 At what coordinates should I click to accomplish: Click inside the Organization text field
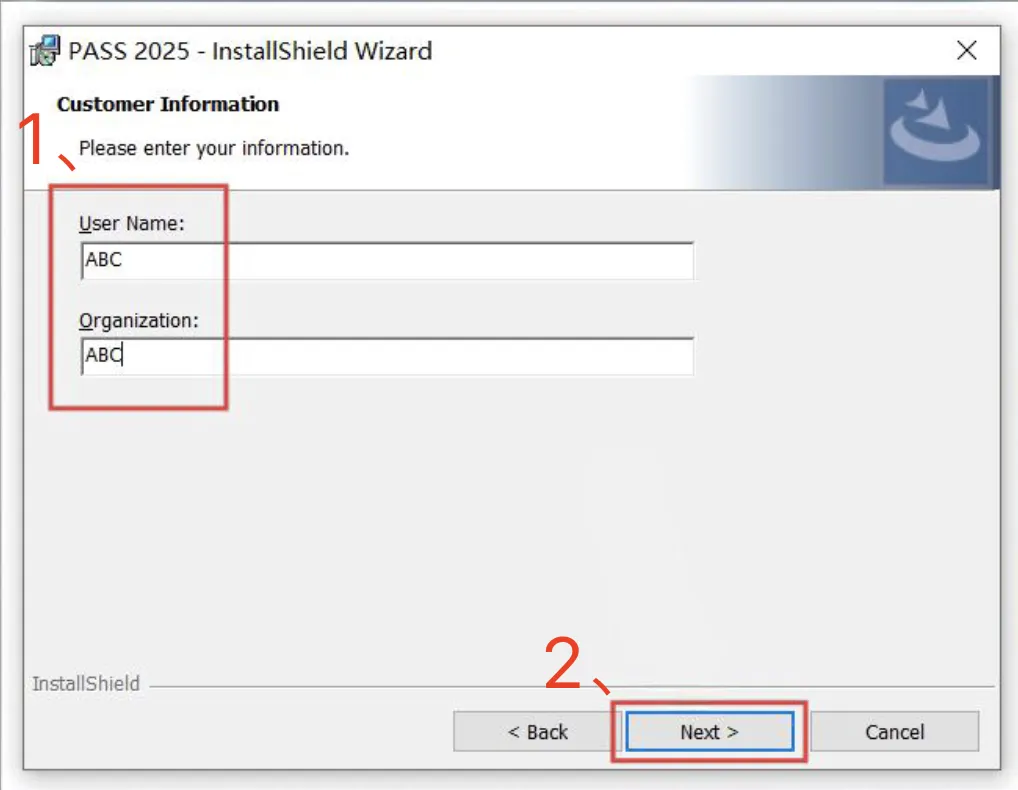[388, 356]
